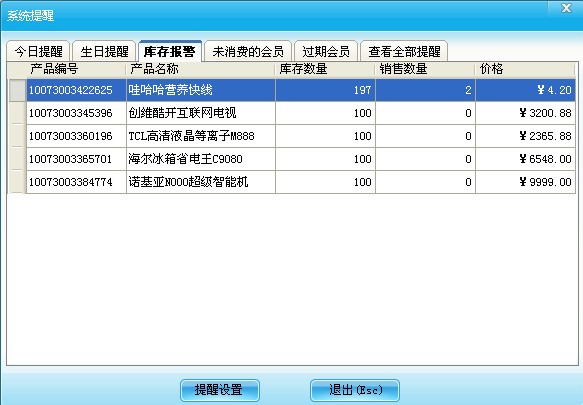Click the ¥6548.00 price cell
Image resolution: width=583 pixels, height=405 pixels.
pos(526,159)
